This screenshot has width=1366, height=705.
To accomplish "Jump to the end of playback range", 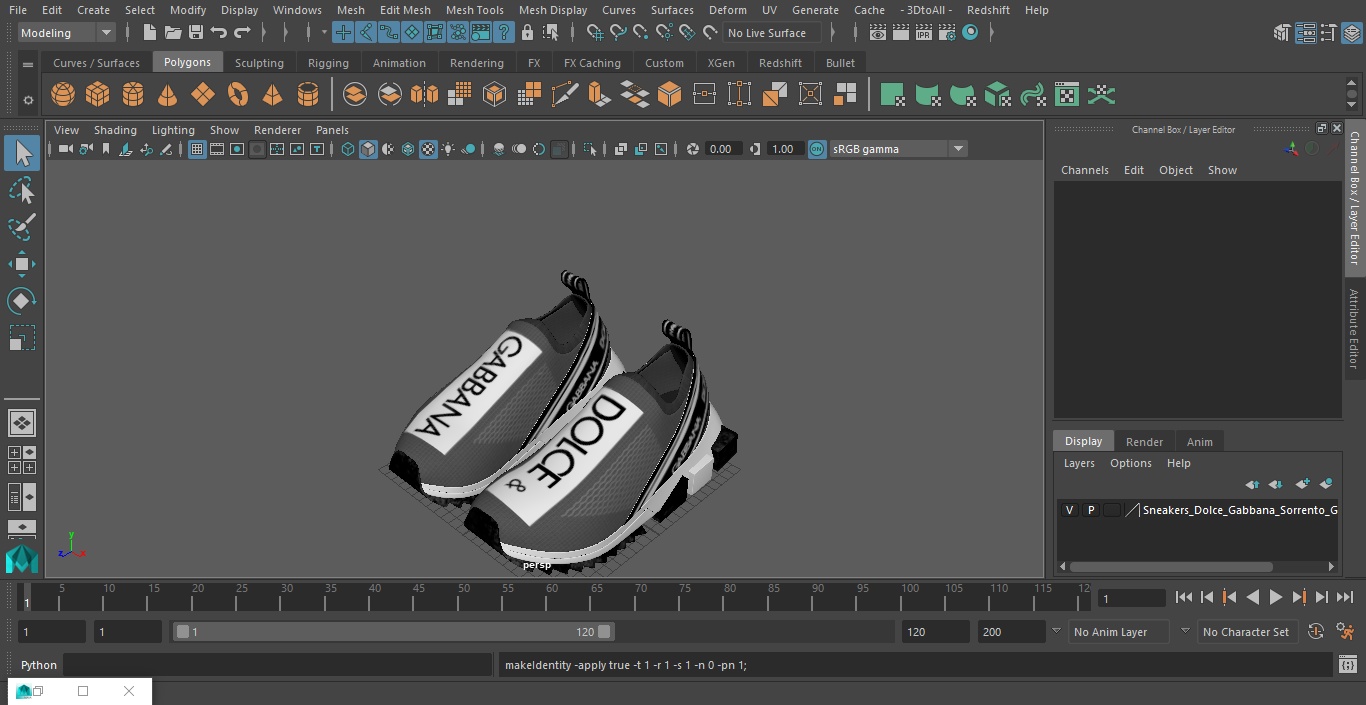I will pos(1345,597).
